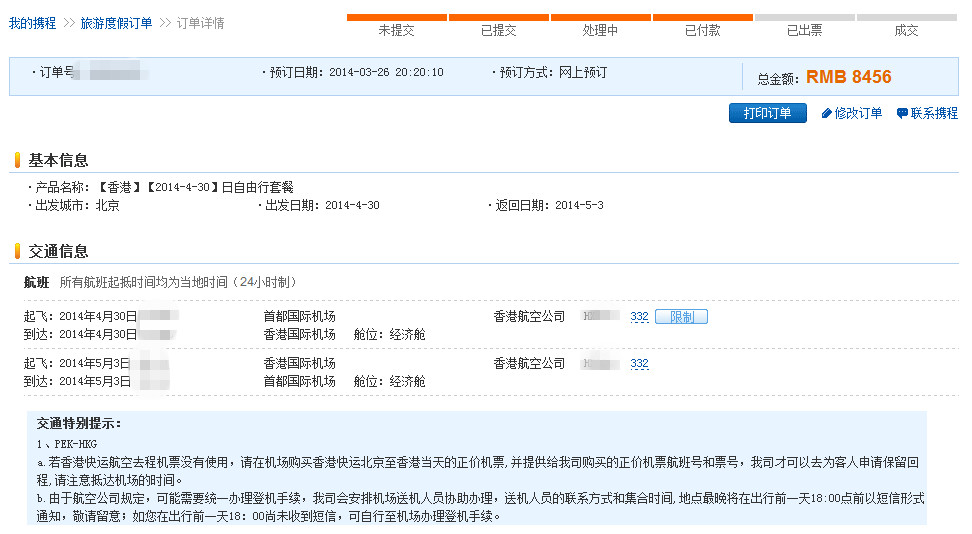The width and height of the screenshot is (972, 534).
Task: Go to the 我的携程 breadcrumb link
Action: tap(32, 23)
